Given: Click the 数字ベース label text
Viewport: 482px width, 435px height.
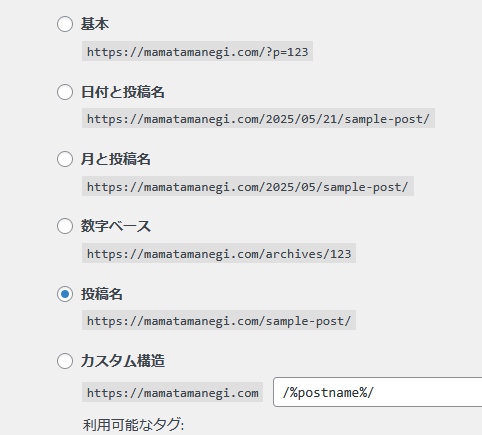Looking at the screenshot, I should coord(116,226).
